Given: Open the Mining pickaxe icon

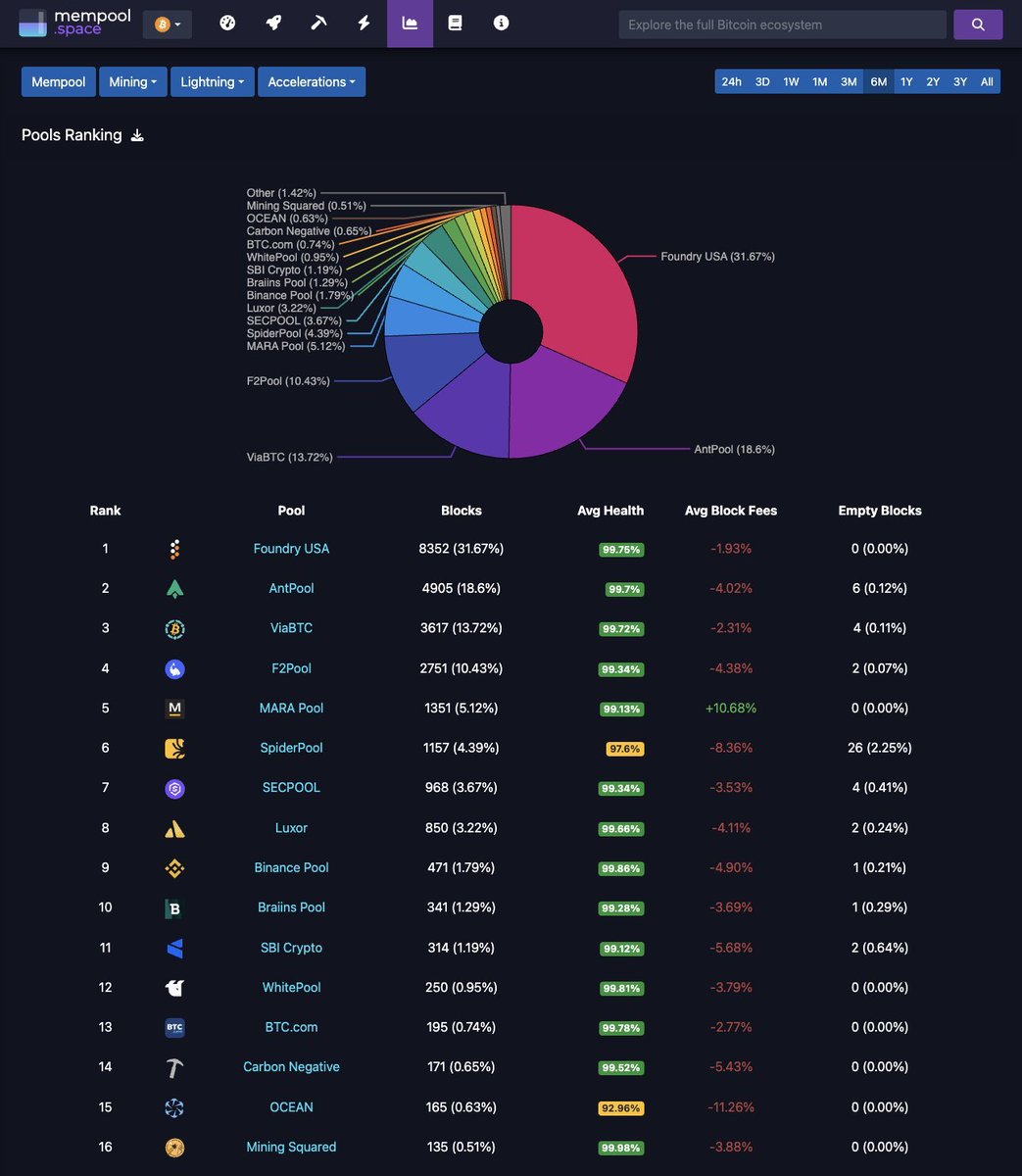Looking at the screenshot, I should (317, 23).
